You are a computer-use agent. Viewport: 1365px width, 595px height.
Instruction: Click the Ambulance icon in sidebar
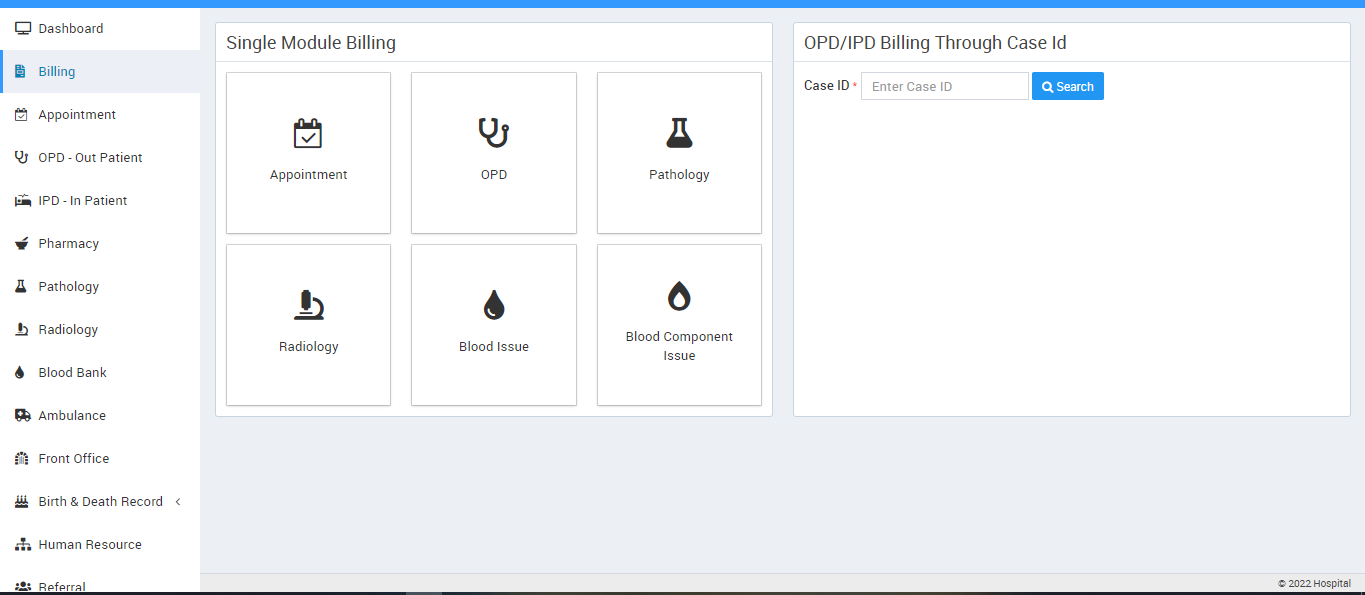pos(22,415)
